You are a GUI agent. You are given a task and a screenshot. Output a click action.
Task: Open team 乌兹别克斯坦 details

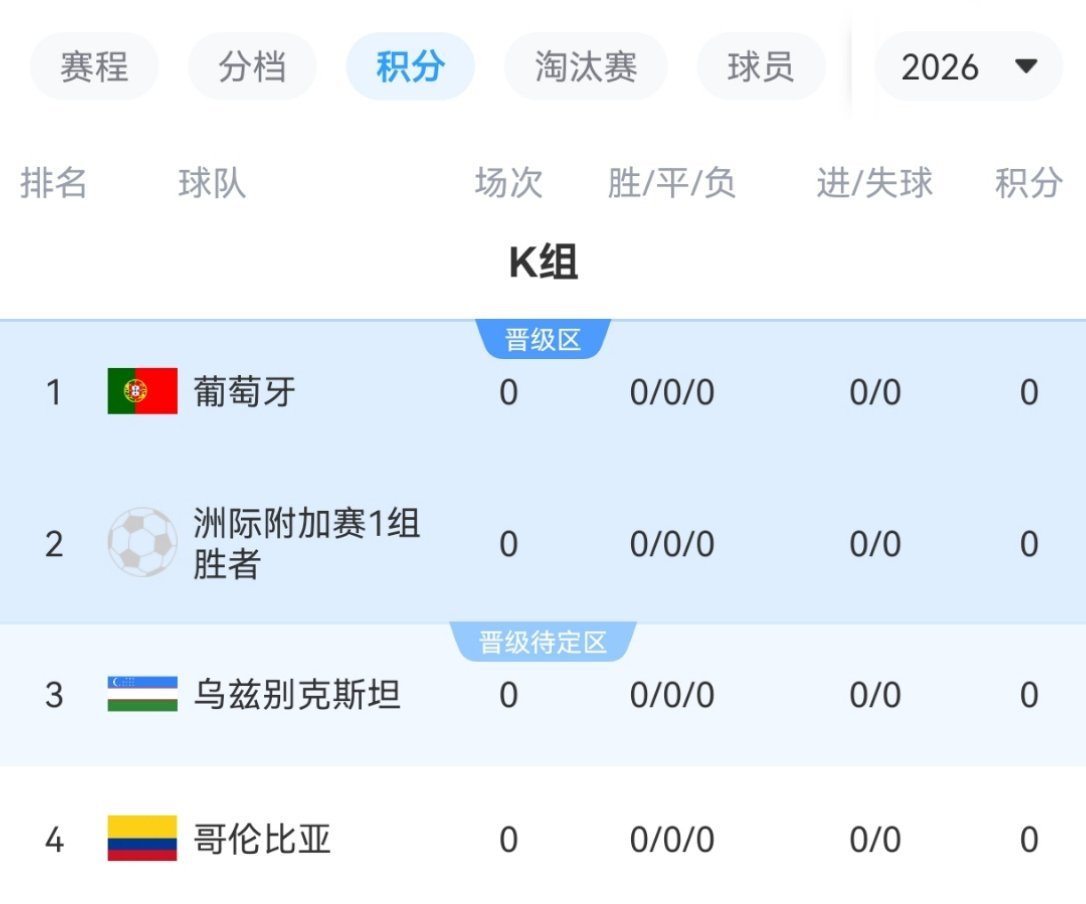coord(297,695)
